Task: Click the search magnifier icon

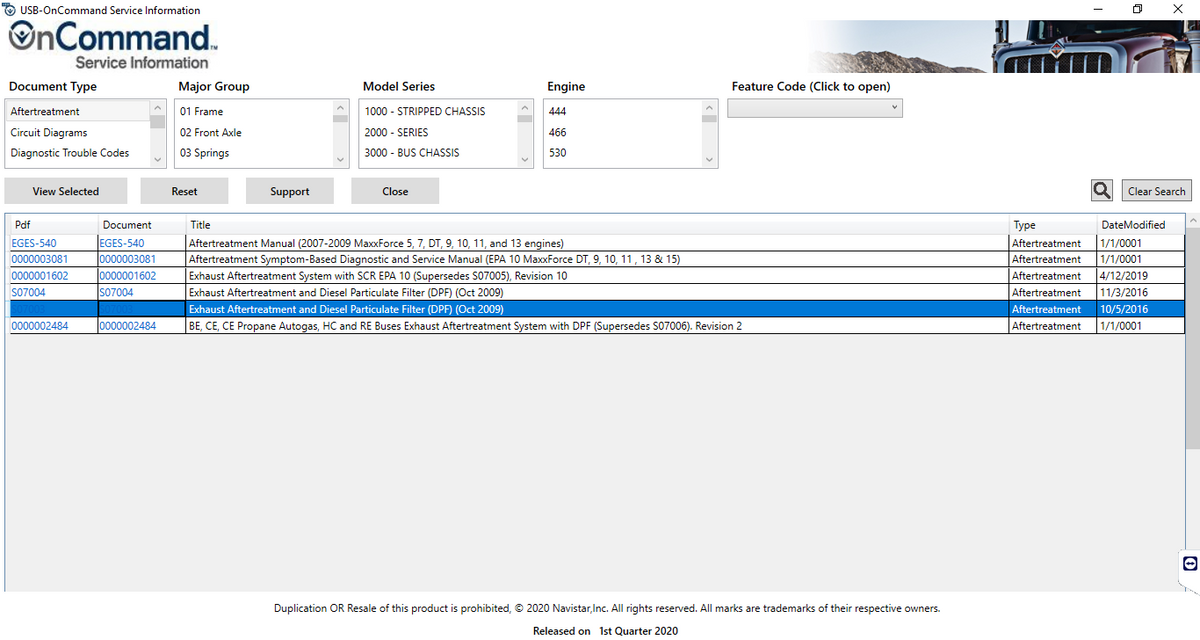Action: pos(1101,189)
